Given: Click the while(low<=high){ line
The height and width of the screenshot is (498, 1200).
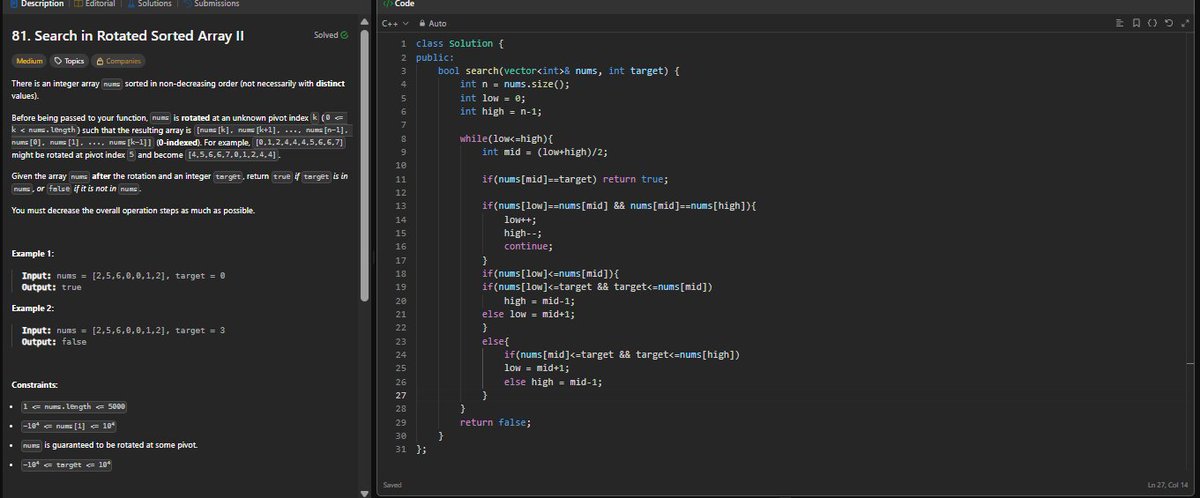Looking at the screenshot, I should 506,138.
